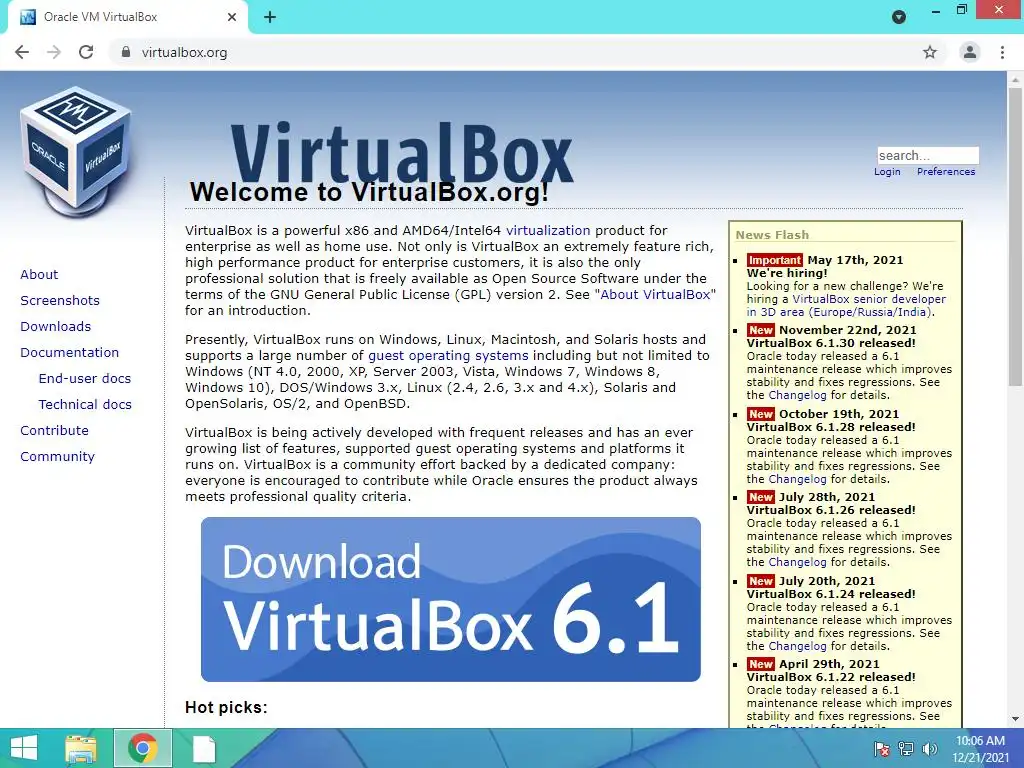Open the Action Center flag tray icon
Image resolution: width=1024 pixels, height=768 pixels.
click(x=882, y=749)
